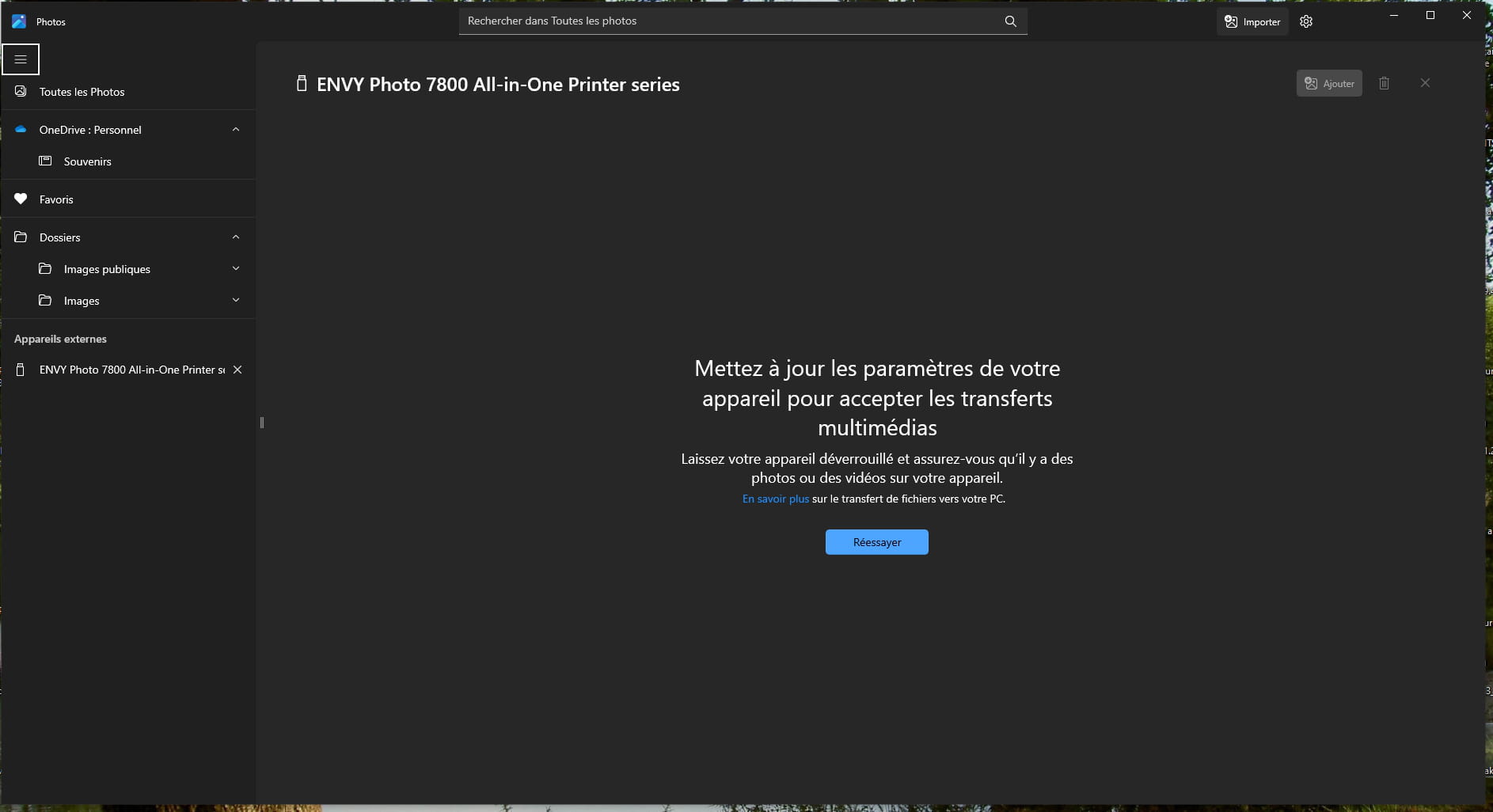Toggle the hamburger navigation menu
Screen dimensions: 1493x812
21,59
